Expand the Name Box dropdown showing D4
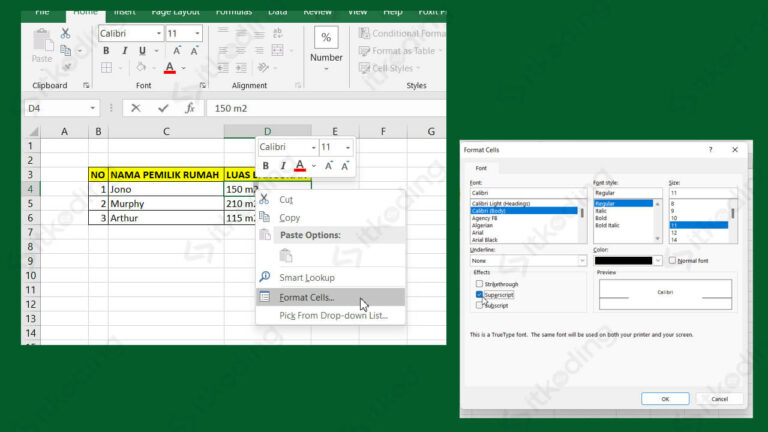This screenshot has width=768, height=432. pyautogui.click(x=94, y=108)
